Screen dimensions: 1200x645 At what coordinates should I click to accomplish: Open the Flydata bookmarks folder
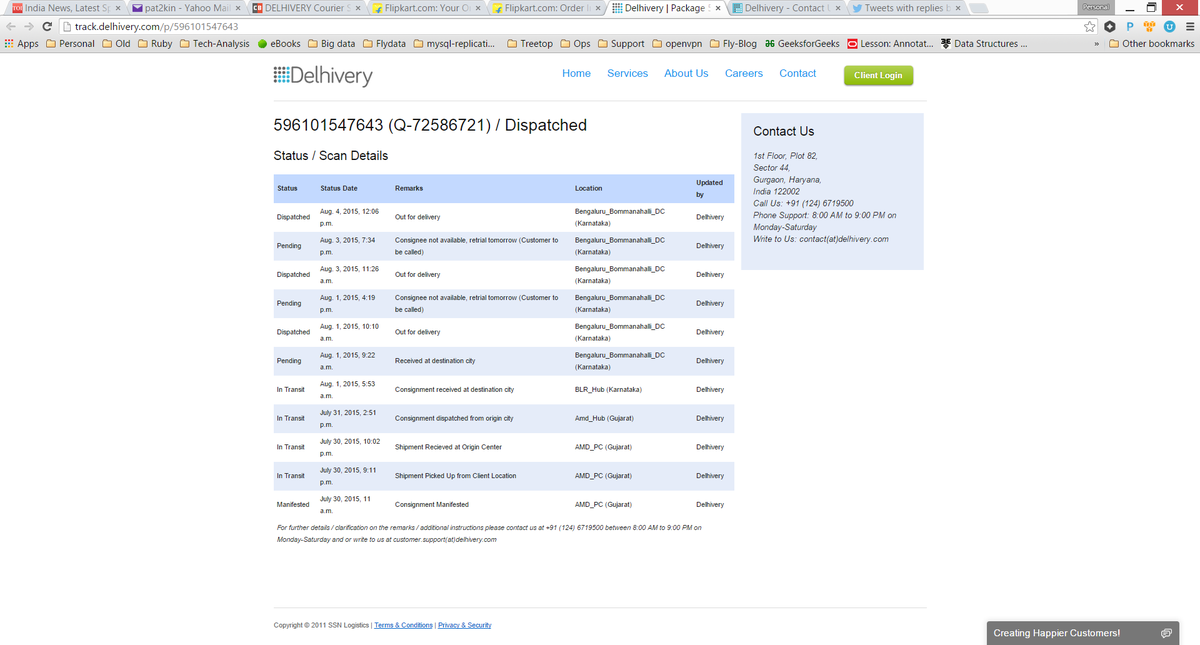point(383,44)
